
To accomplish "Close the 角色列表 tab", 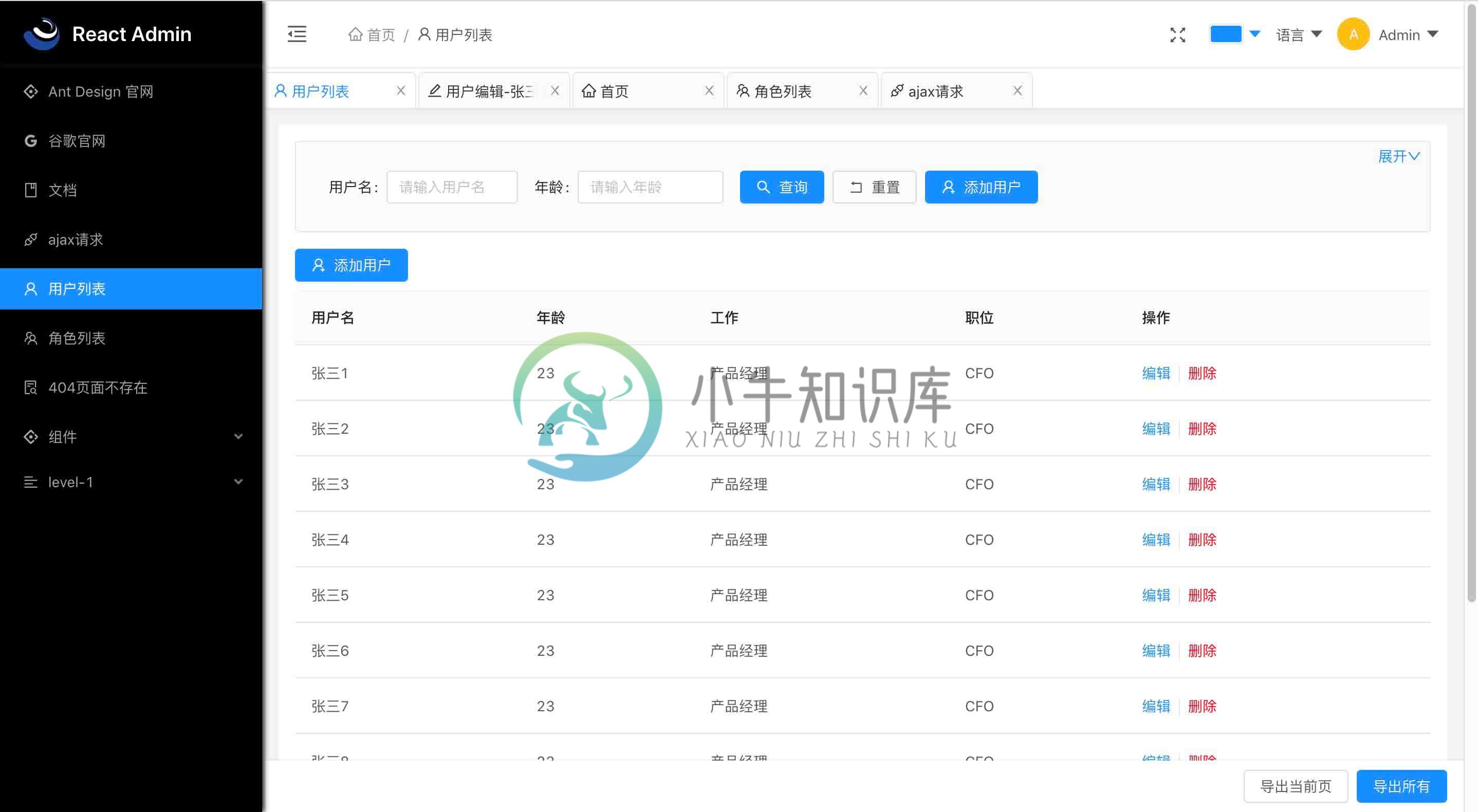I will (863, 90).
